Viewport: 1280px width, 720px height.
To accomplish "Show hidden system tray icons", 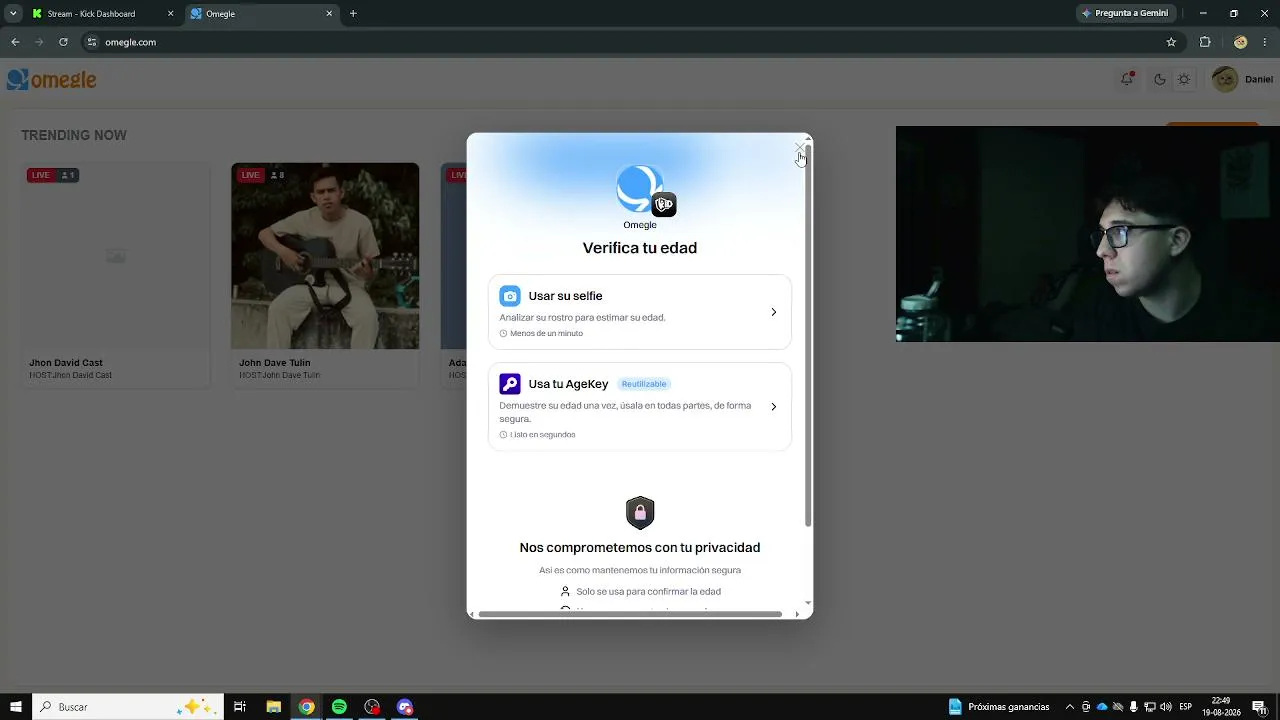I will pyautogui.click(x=1070, y=707).
